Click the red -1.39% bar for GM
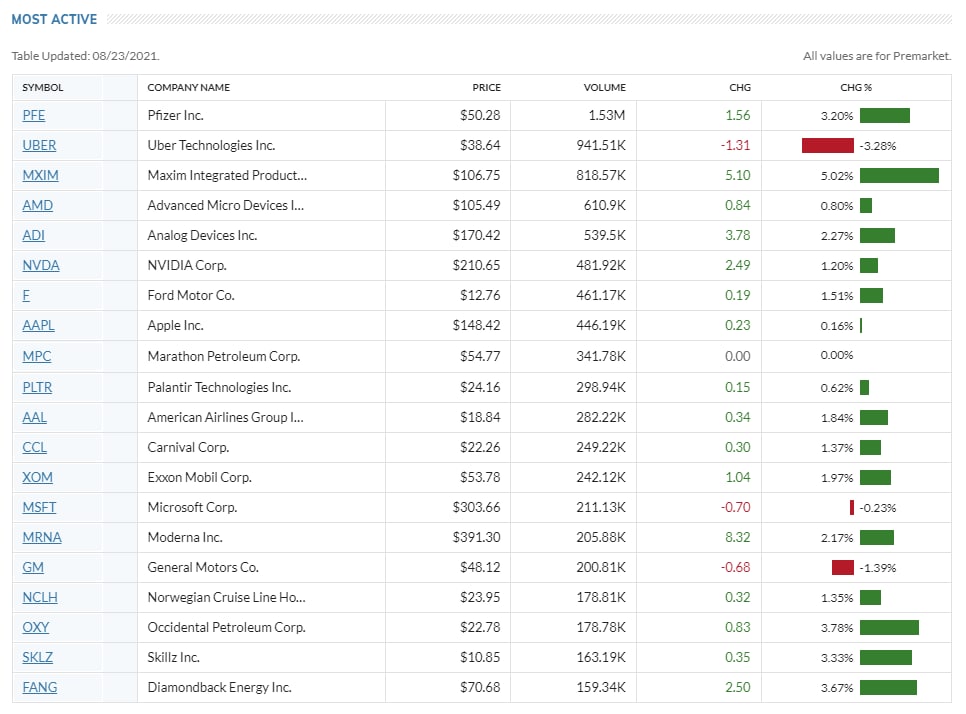The image size is (966, 714). [843, 567]
